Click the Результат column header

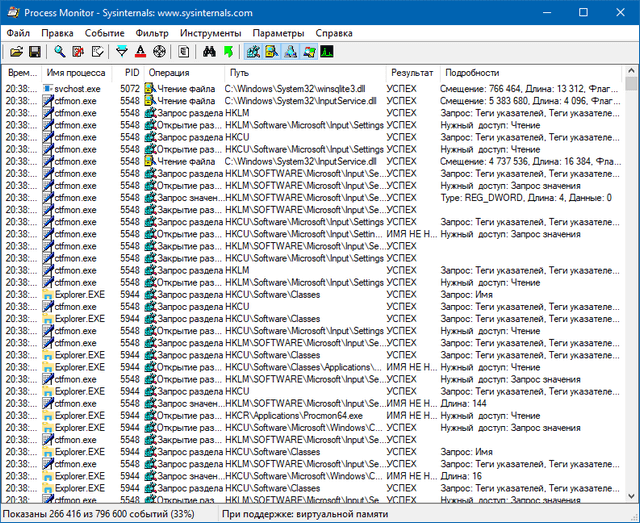click(x=412, y=73)
